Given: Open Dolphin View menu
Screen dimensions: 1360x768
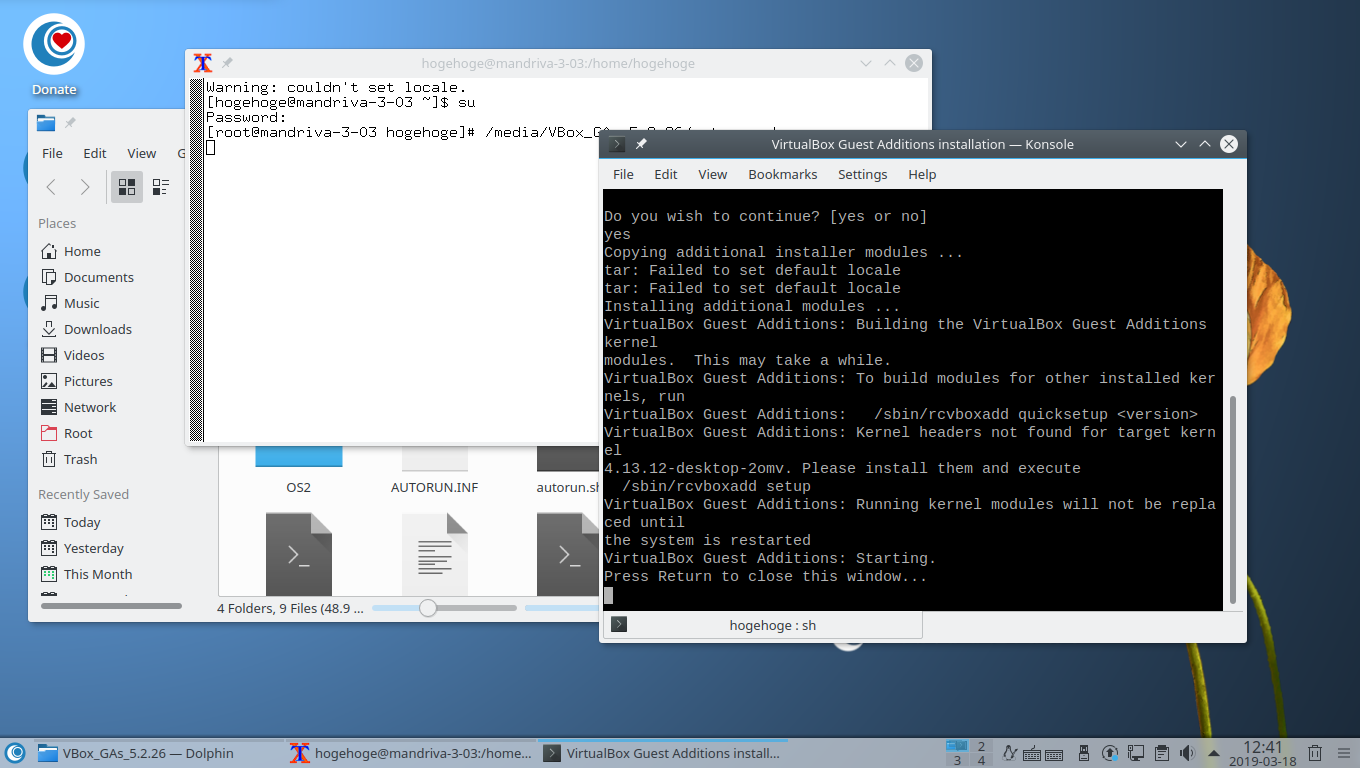Looking at the screenshot, I should point(142,153).
